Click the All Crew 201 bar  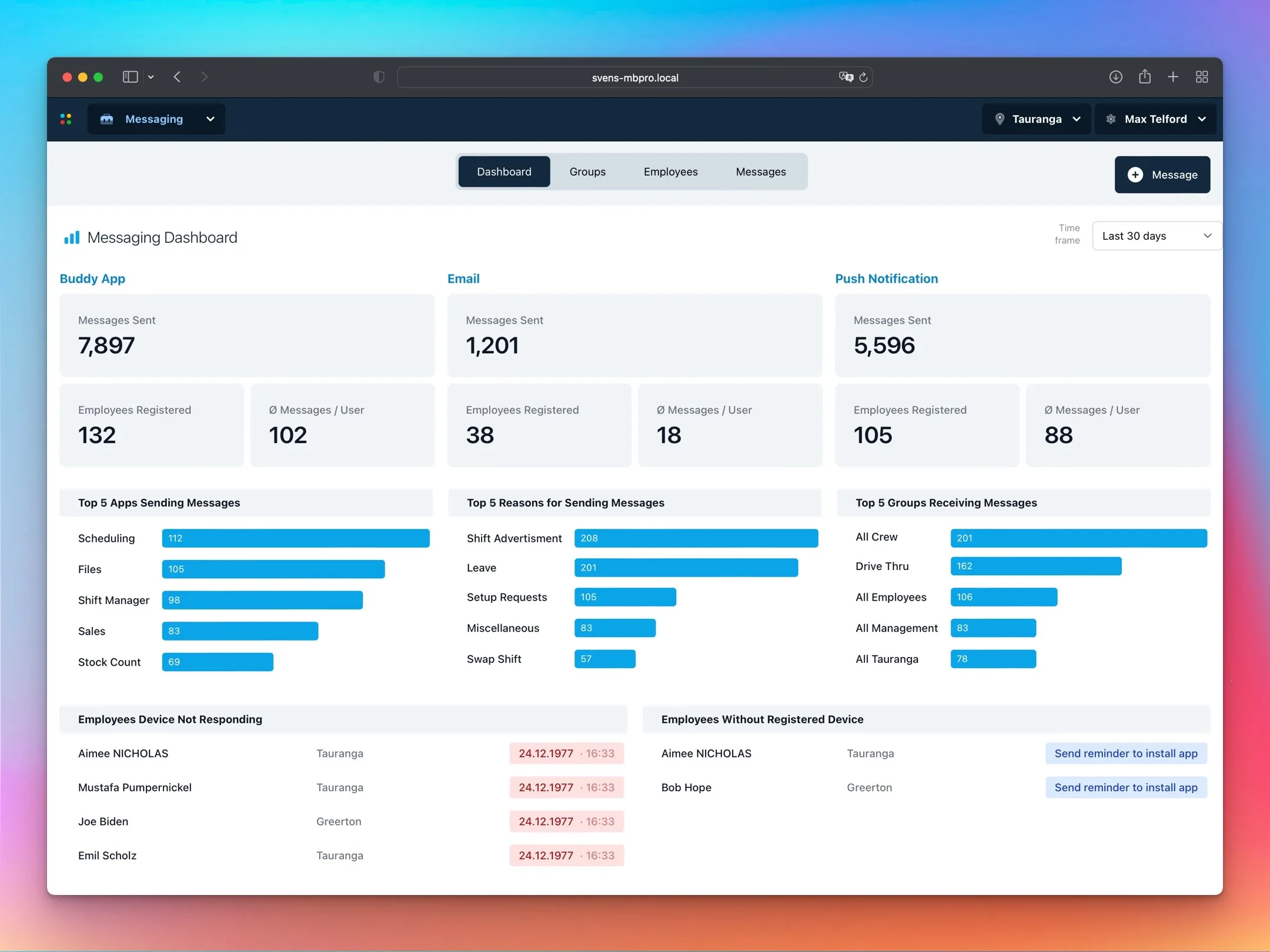[x=1079, y=538]
